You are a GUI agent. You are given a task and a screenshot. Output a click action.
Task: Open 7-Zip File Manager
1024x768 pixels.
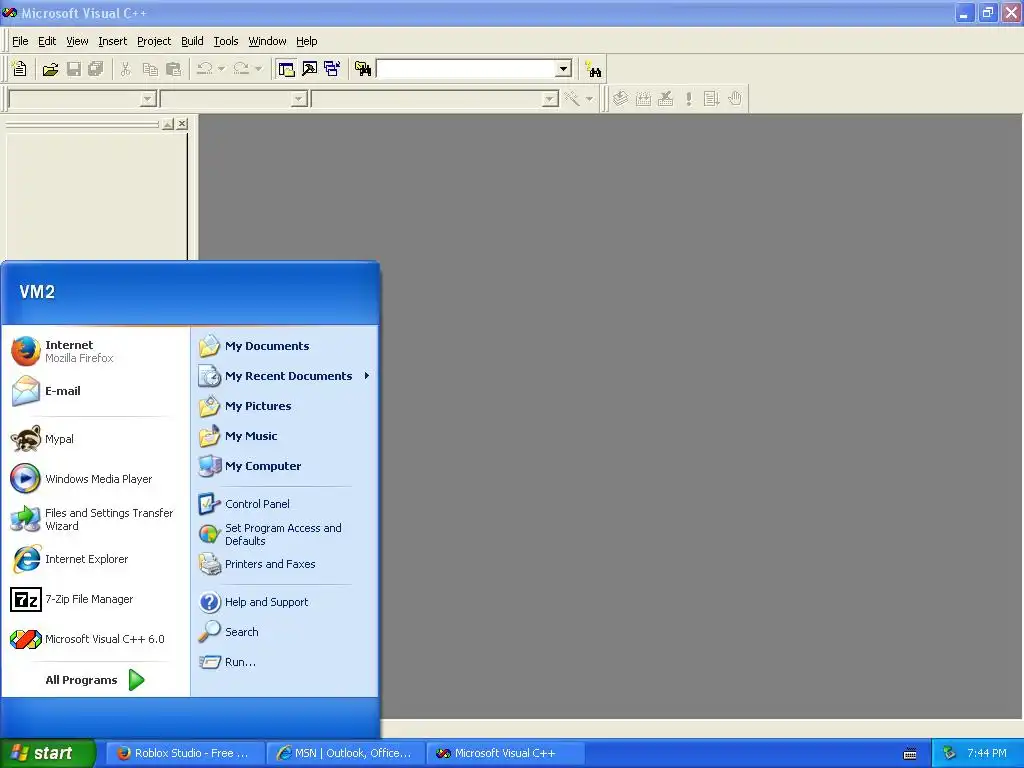click(x=96, y=599)
